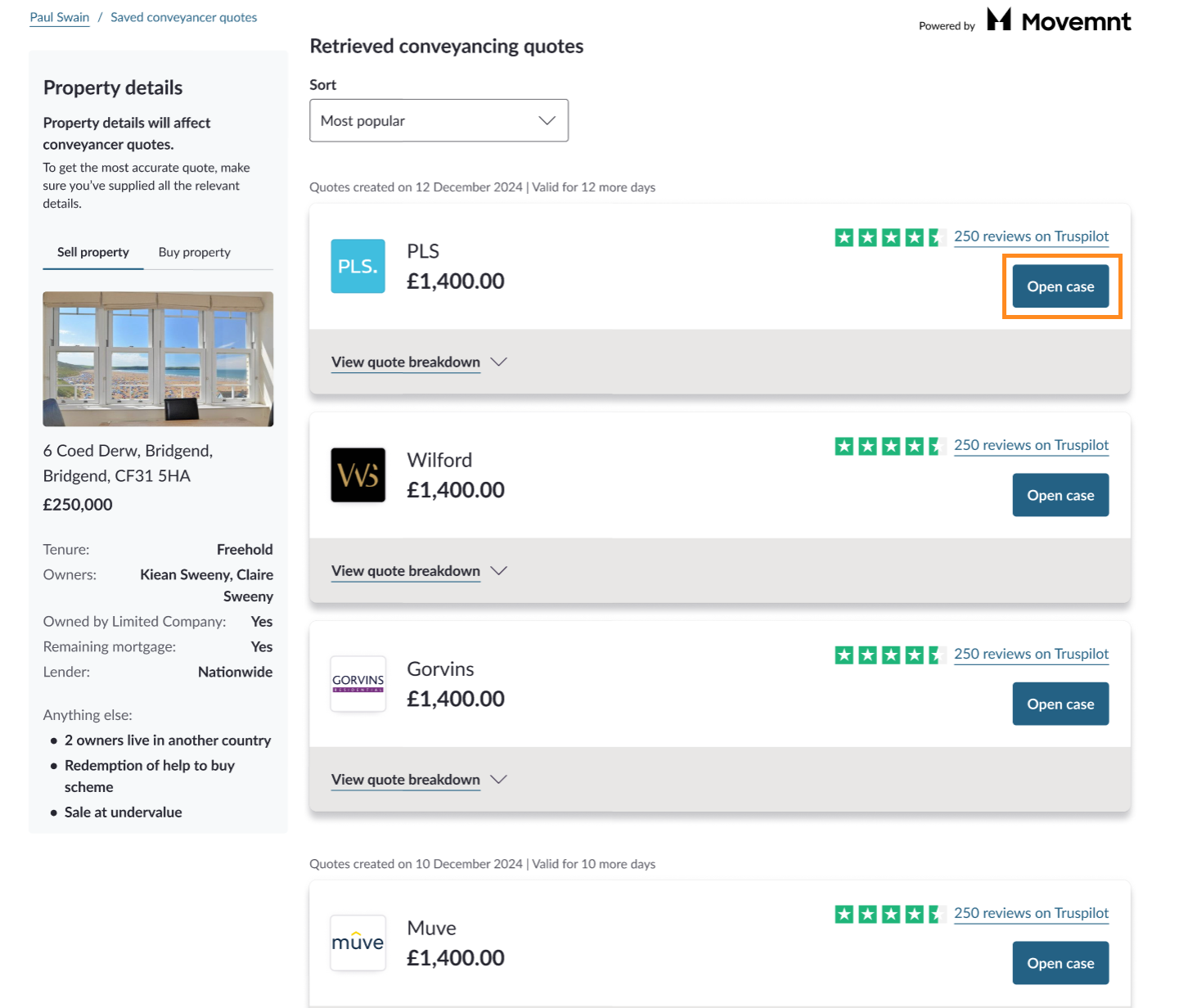
Task: Open Muve's 250 reviews on Truspilot link
Action: coord(1031,913)
